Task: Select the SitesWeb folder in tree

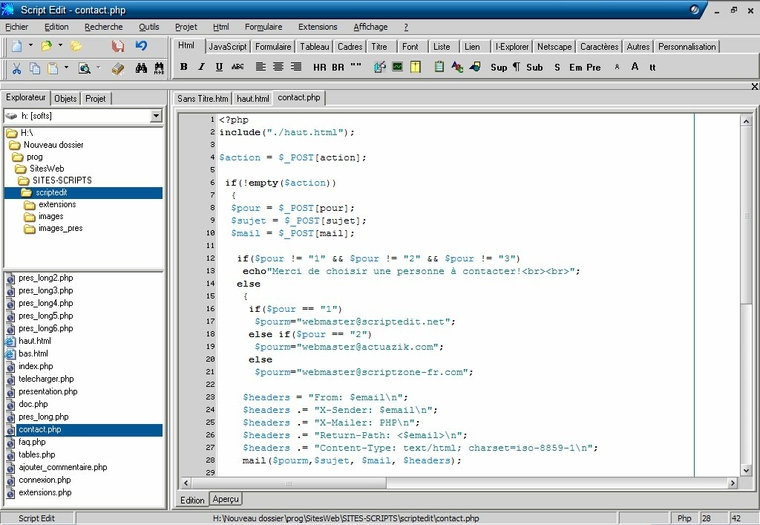Action: (x=47, y=169)
